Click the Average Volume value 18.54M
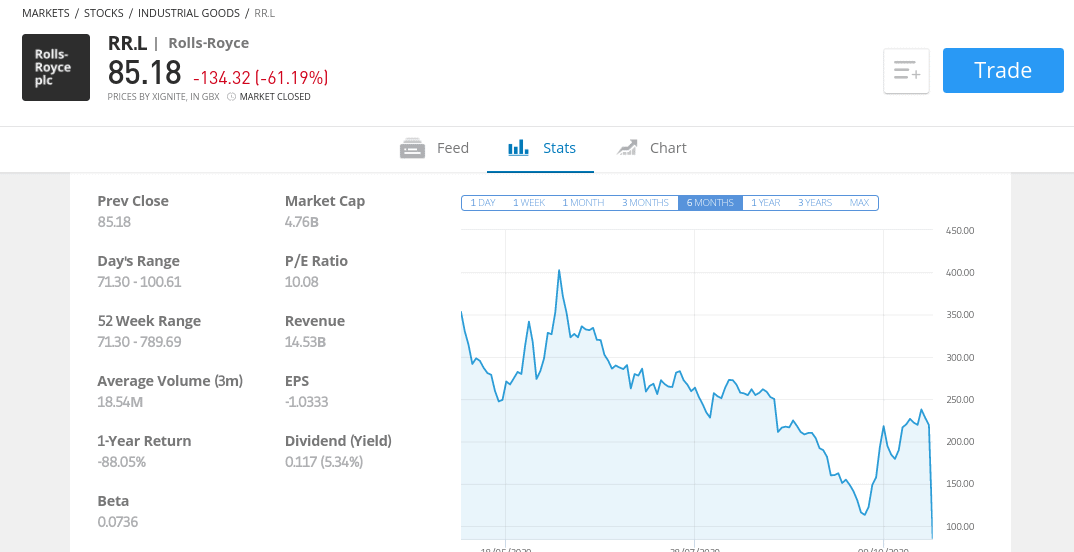Image resolution: width=1074 pixels, height=552 pixels. click(120, 401)
